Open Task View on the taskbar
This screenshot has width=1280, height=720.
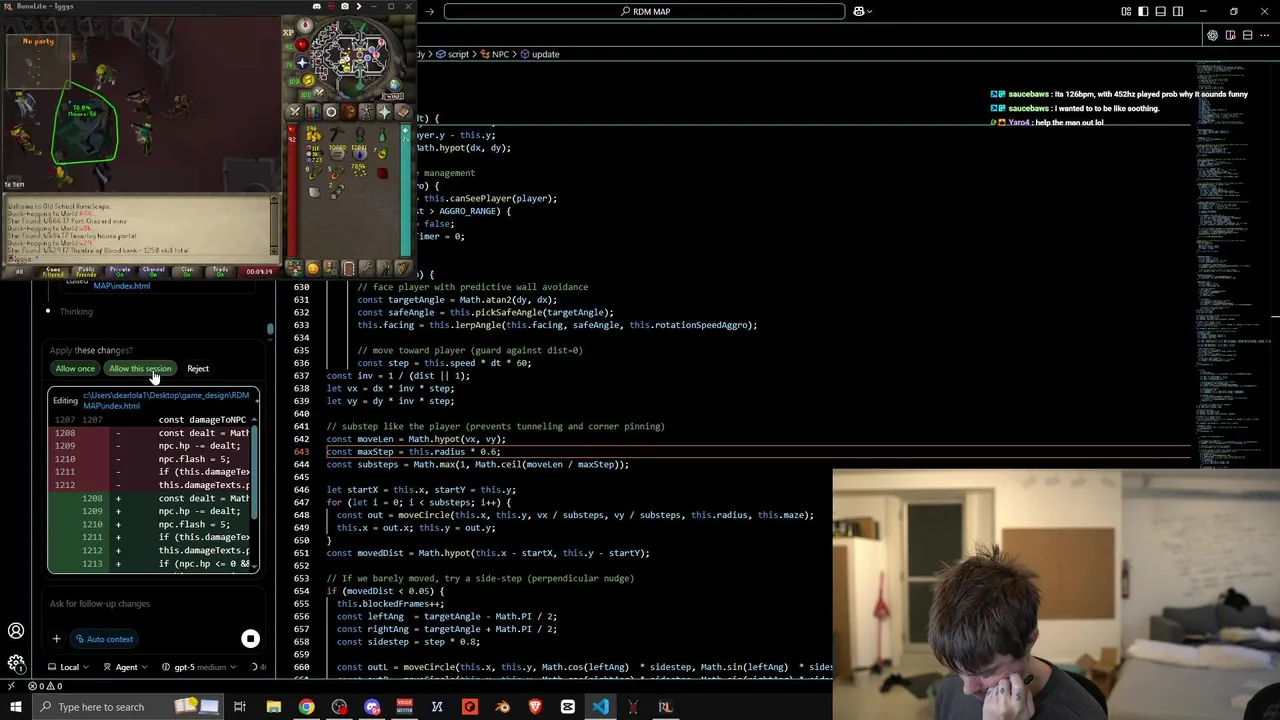point(240,707)
